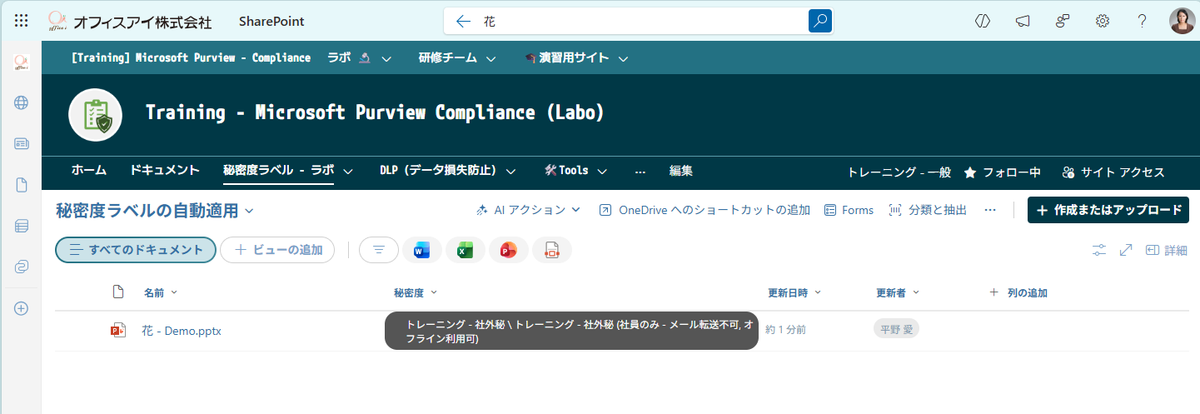Expand the 研修チーム navigation menu
The height and width of the screenshot is (414, 1200).
(x=457, y=58)
